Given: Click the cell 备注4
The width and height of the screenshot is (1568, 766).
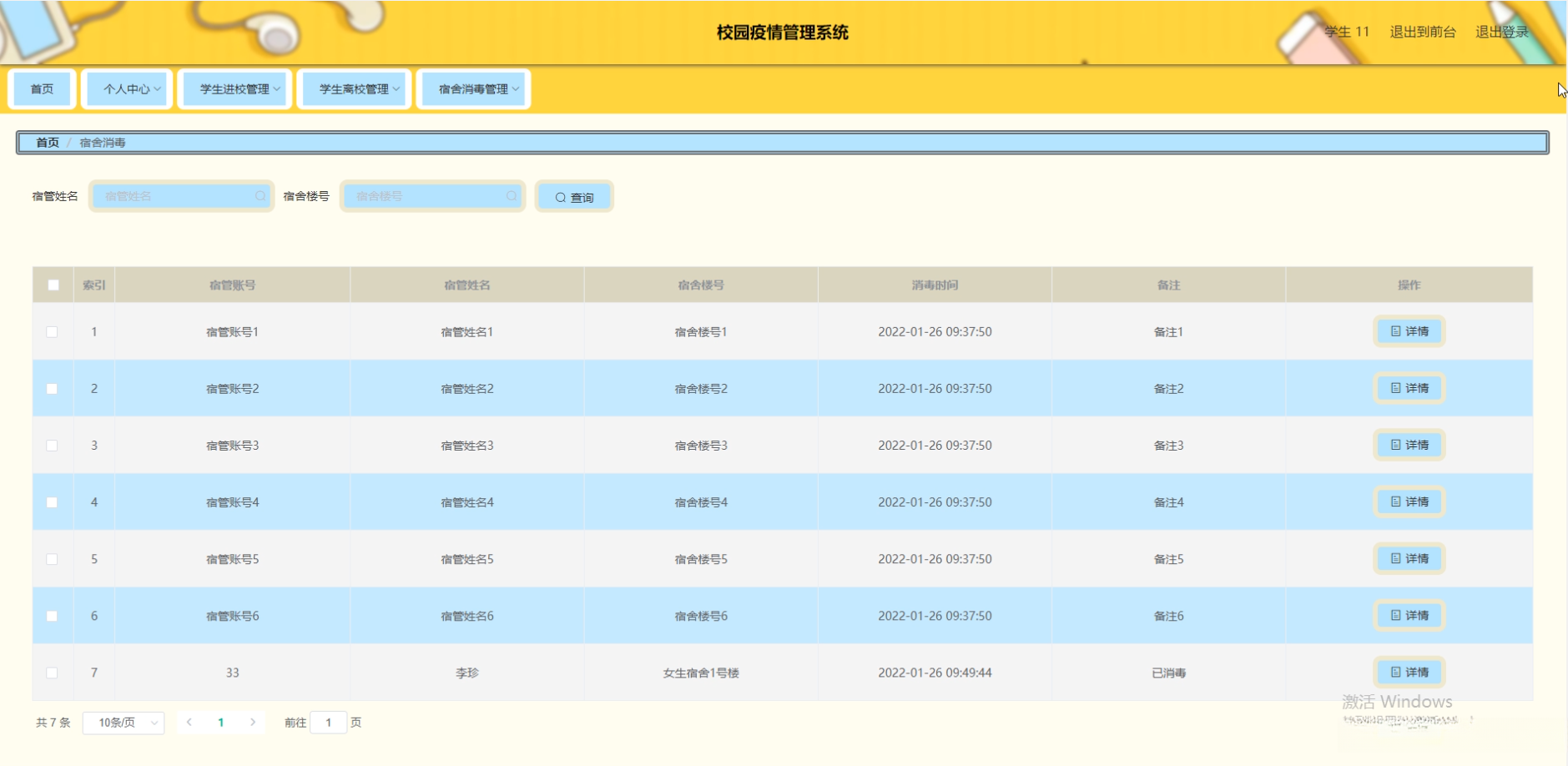Looking at the screenshot, I should 1168,502.
